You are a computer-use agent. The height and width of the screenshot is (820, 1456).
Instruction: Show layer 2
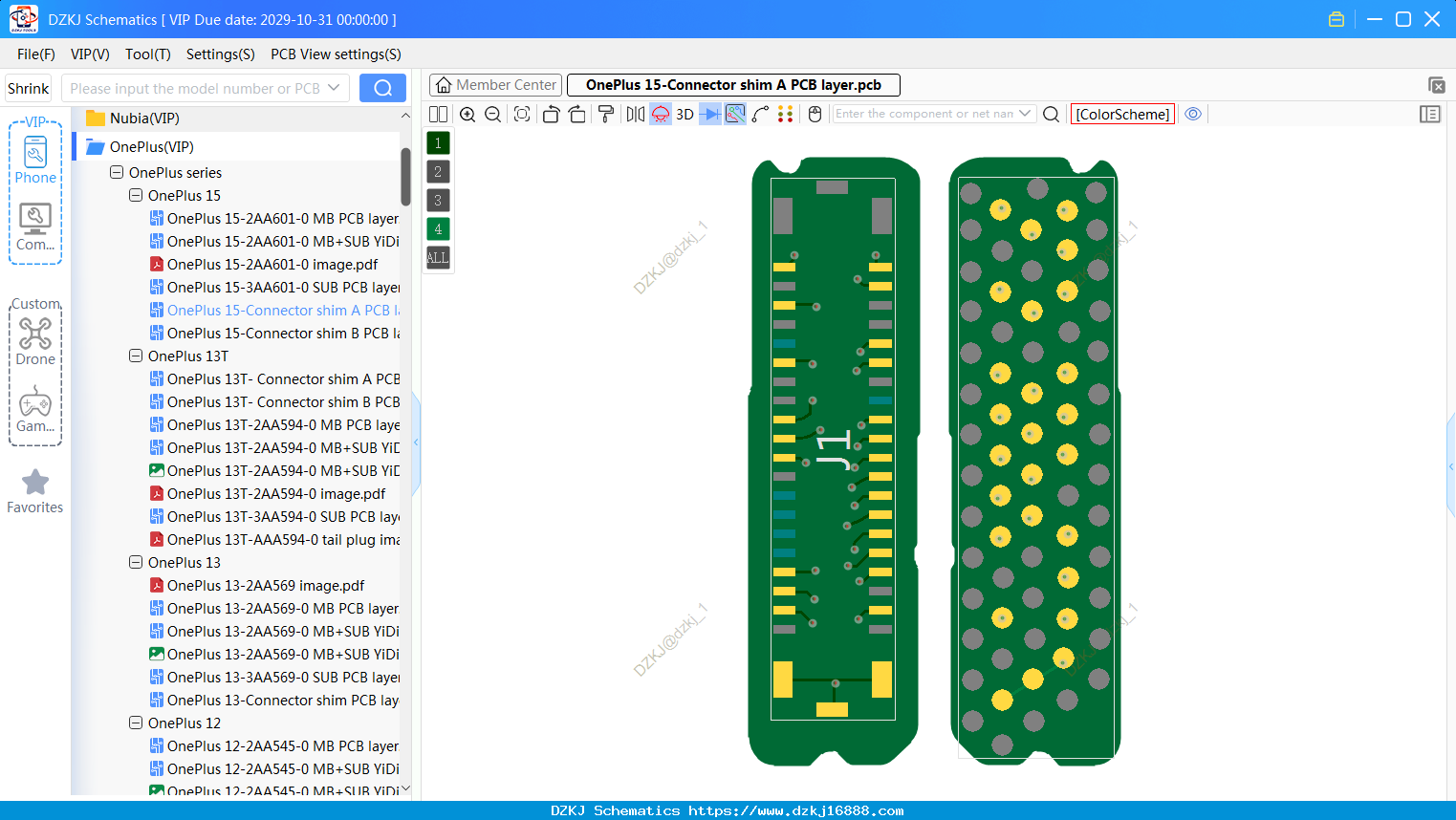click(438, 171)
